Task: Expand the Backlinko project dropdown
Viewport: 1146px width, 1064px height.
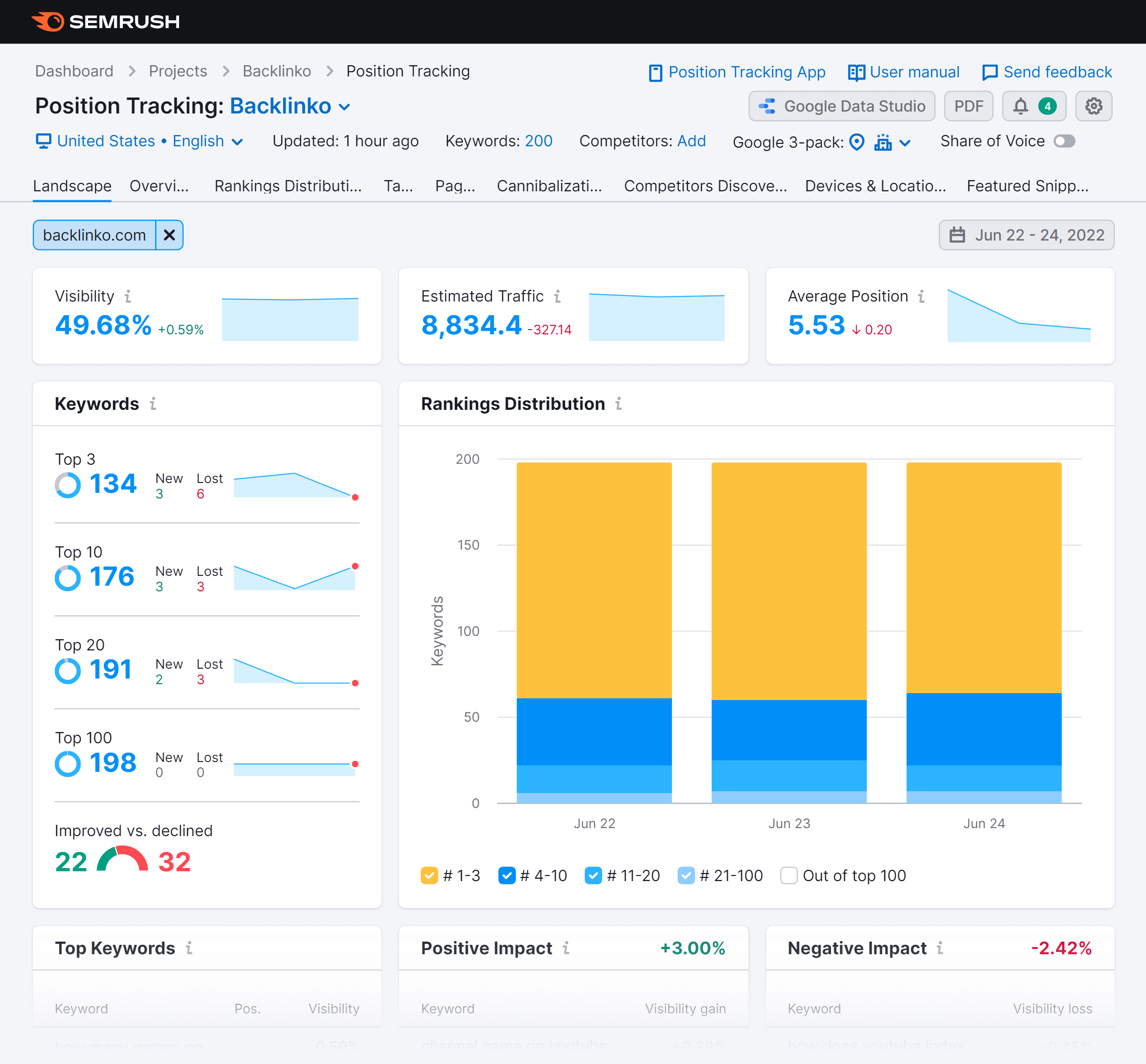Action: click(290, 106)
